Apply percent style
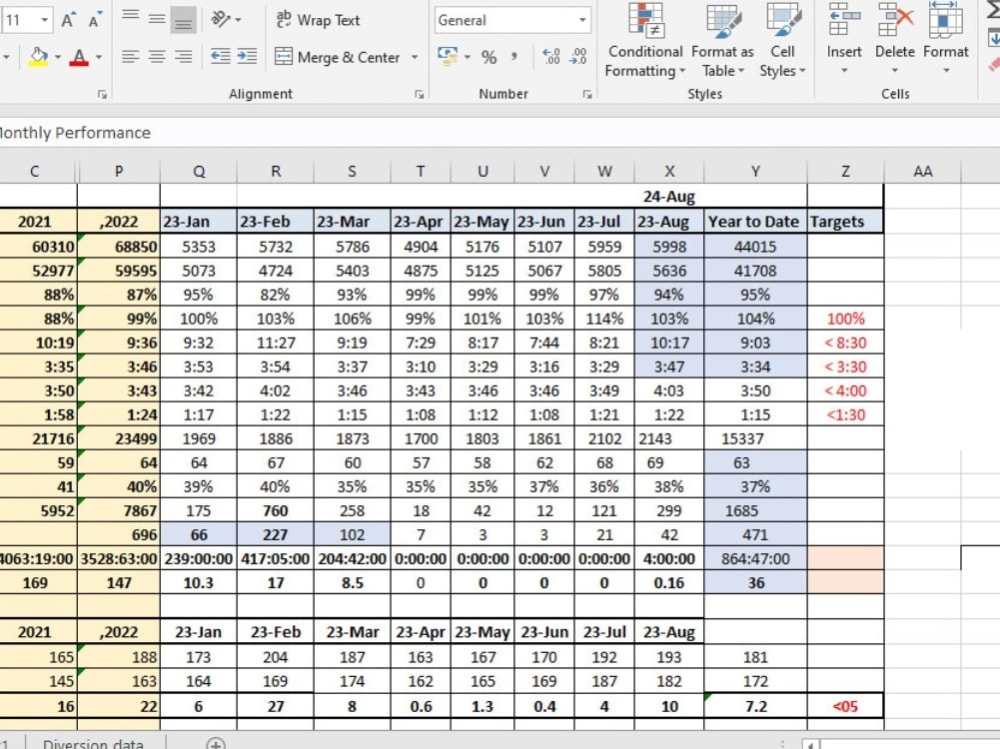The height and width of the screenshot is (749, 1000). coord(489,57)
